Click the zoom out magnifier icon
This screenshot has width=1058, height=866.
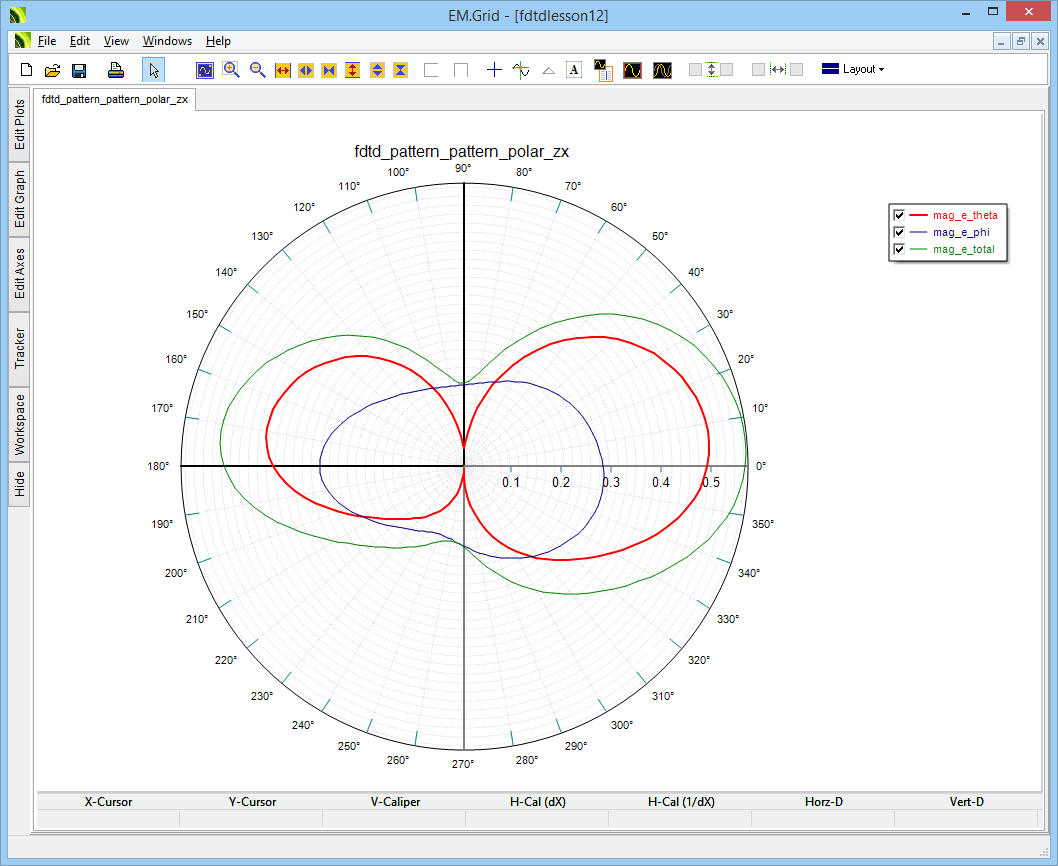(x=257, y=70)
